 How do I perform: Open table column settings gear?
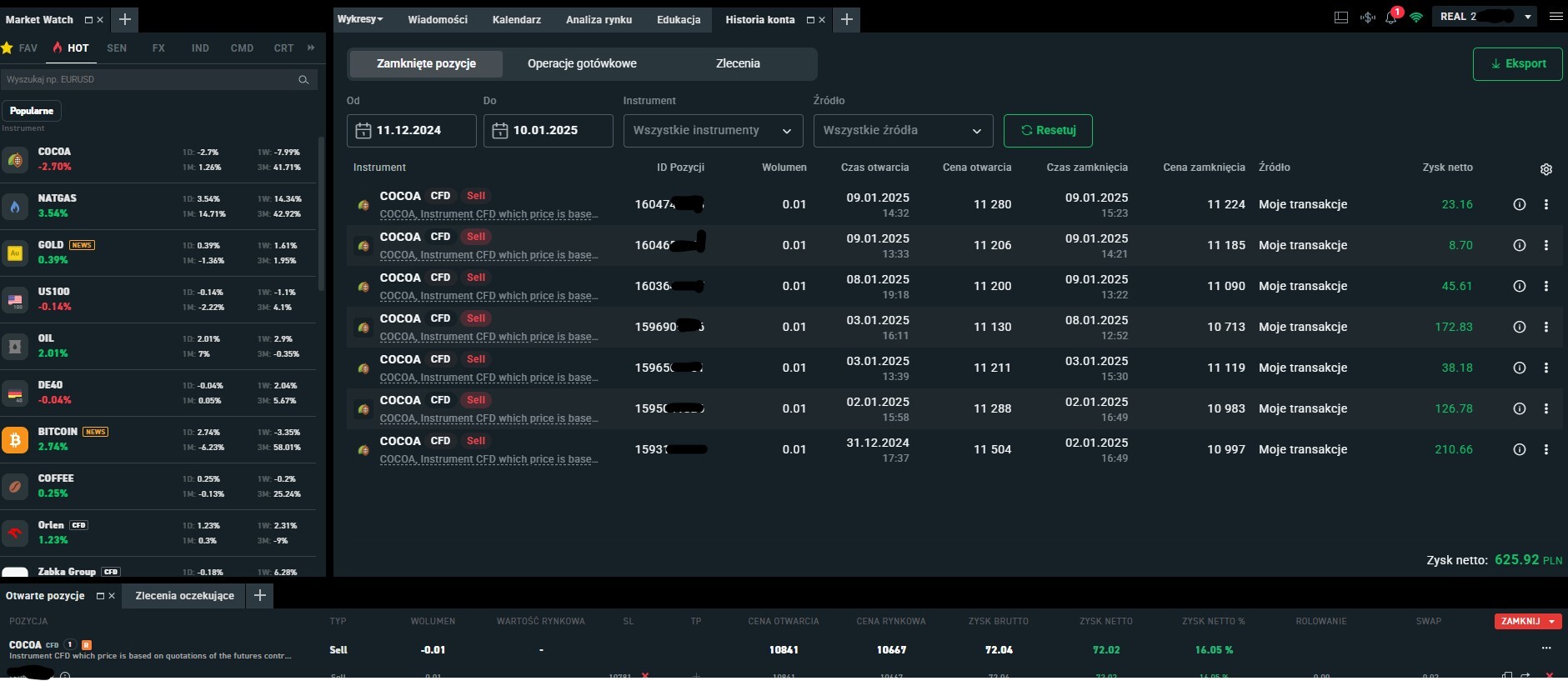pos(1546,169)
